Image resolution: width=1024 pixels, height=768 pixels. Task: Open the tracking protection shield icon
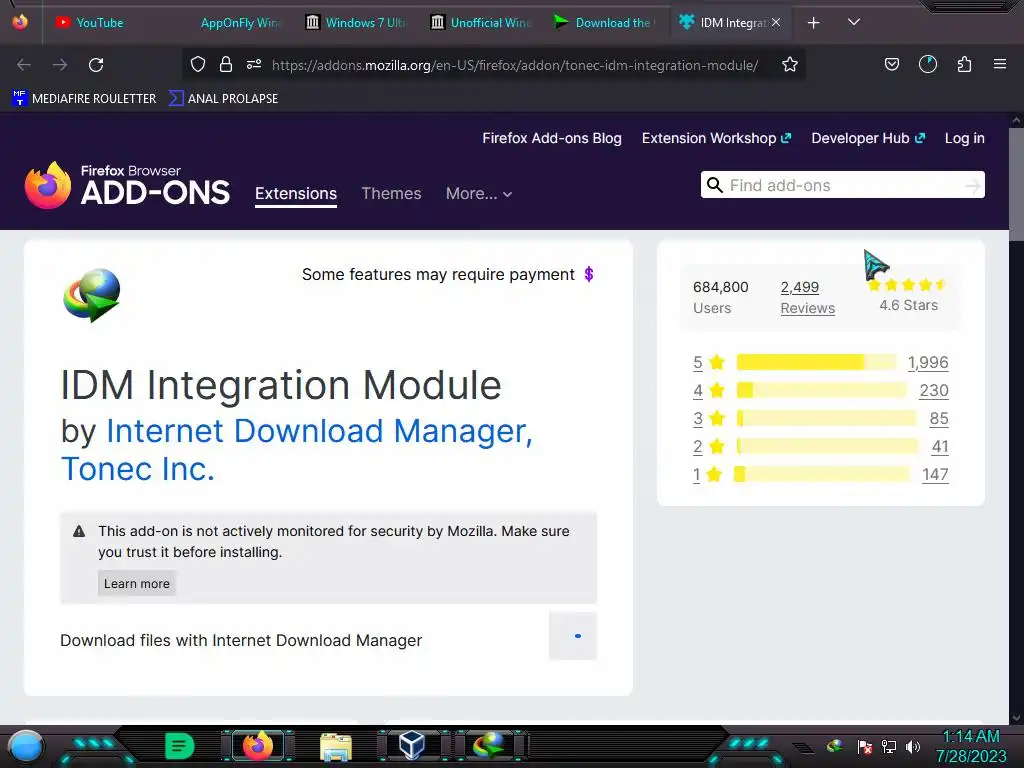pos(198,64)
